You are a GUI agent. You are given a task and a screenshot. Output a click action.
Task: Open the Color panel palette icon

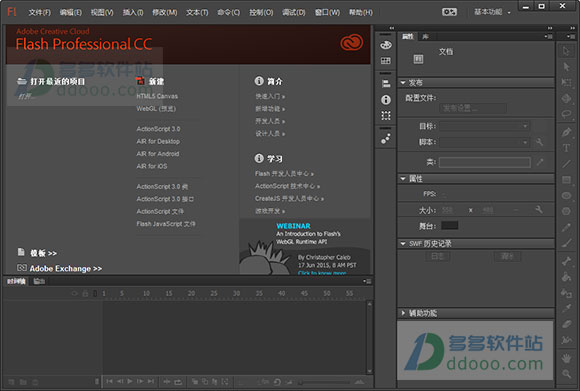(386, 45)
